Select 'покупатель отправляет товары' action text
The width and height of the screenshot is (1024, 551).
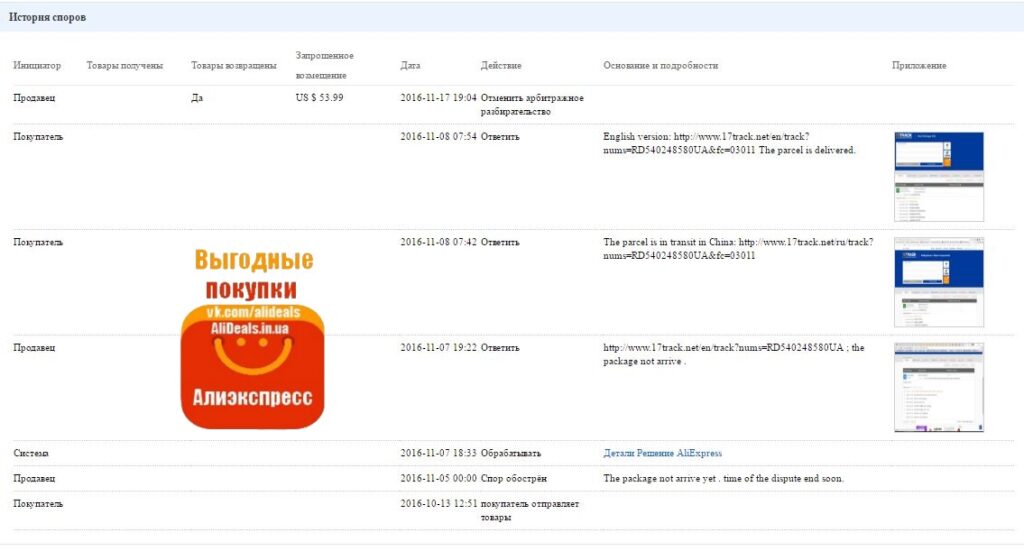point(530,511)
